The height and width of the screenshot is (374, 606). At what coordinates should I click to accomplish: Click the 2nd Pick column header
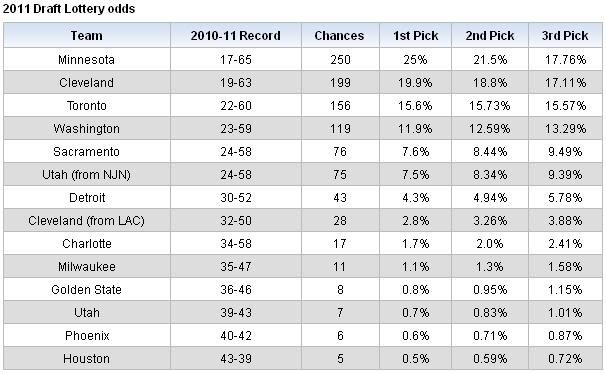tap(490, 36)
